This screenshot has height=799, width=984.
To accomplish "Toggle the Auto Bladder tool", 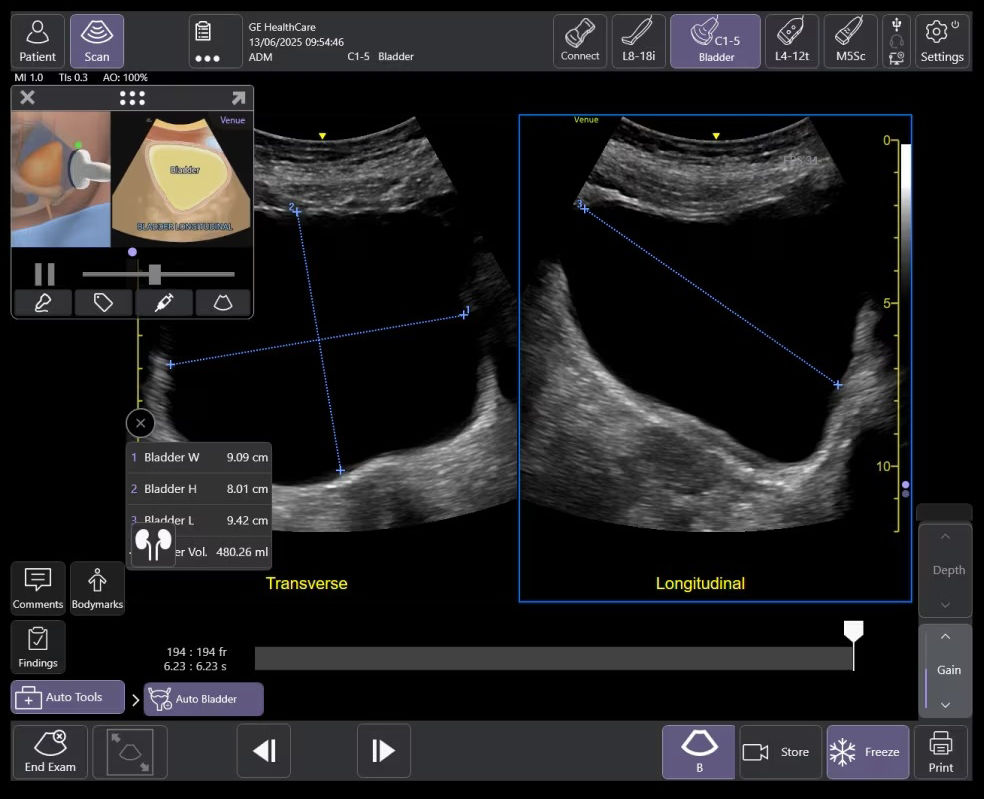I will point(203,699).
